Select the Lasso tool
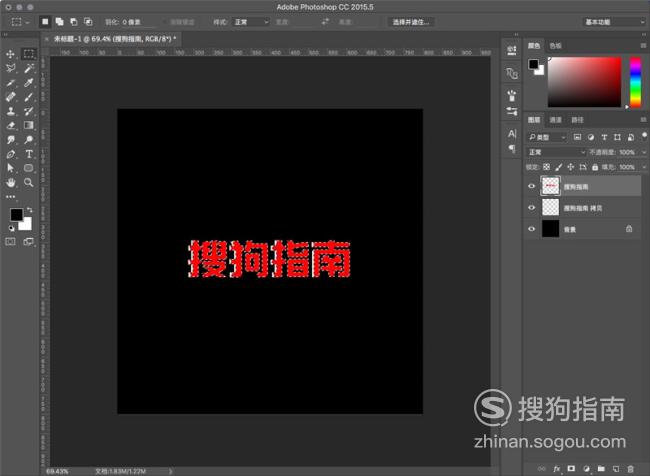 click(x=11, y=68)
